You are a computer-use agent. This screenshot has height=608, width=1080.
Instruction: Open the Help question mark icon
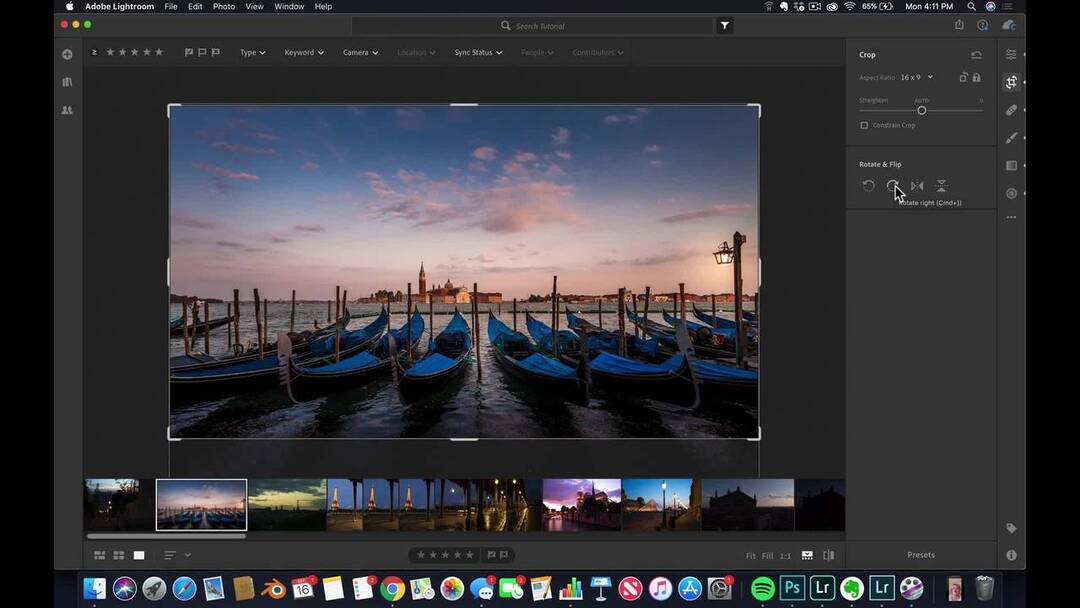pos(982,25)
